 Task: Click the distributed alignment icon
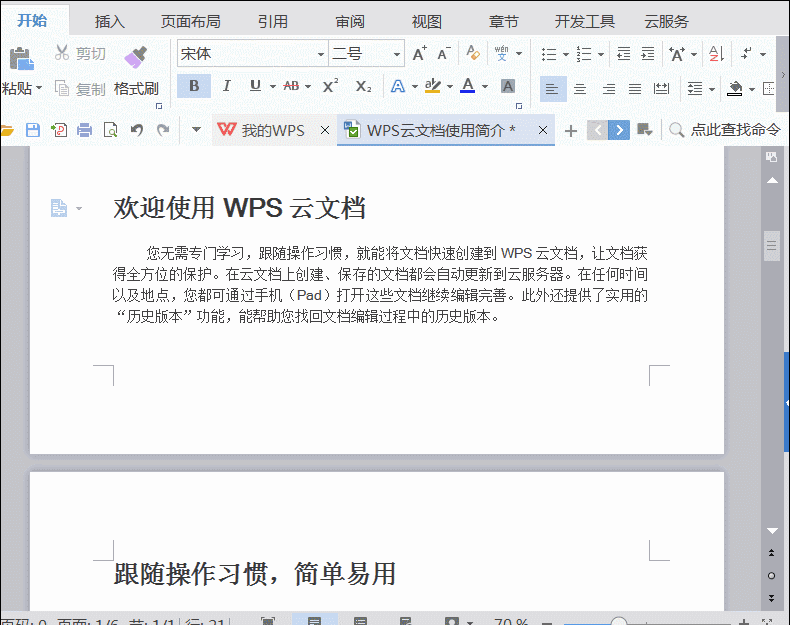click(x=662, y=89)
